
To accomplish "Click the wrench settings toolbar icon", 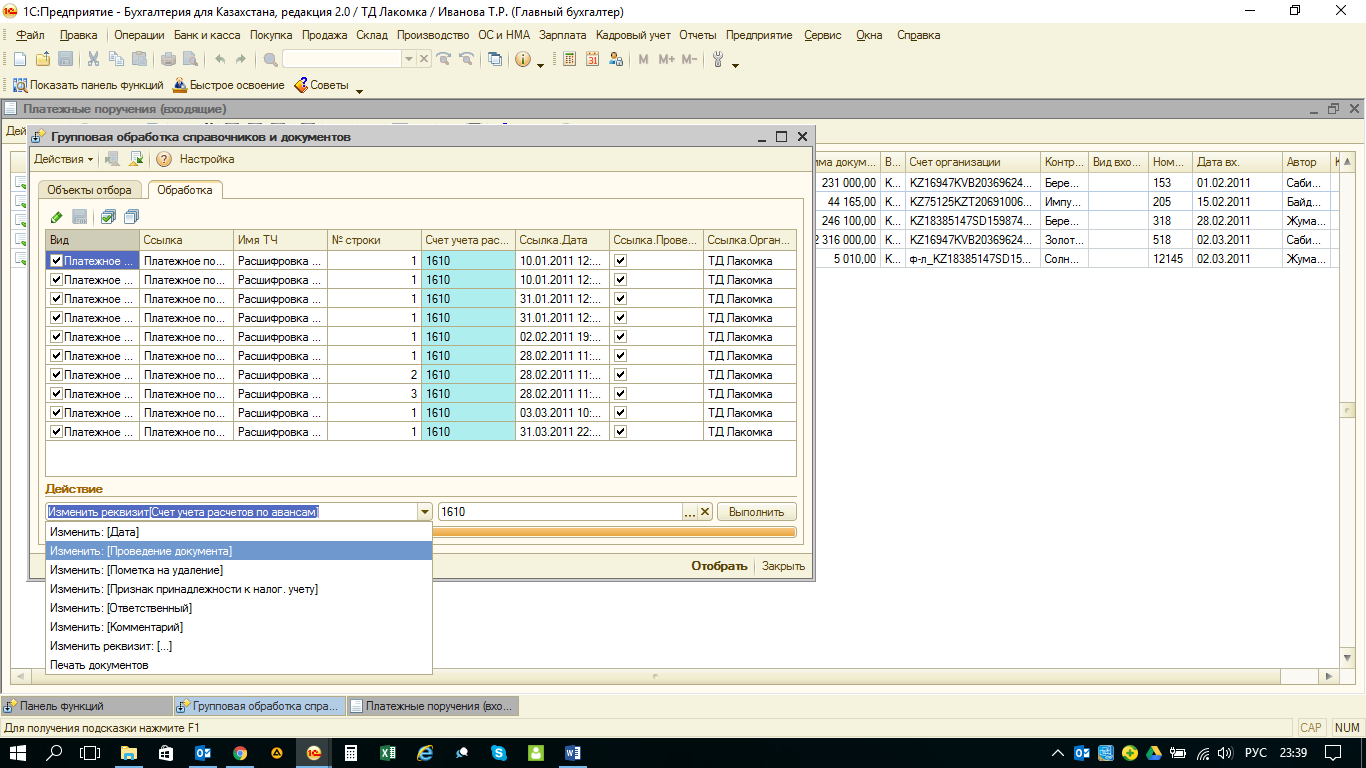I will point(717,60).
